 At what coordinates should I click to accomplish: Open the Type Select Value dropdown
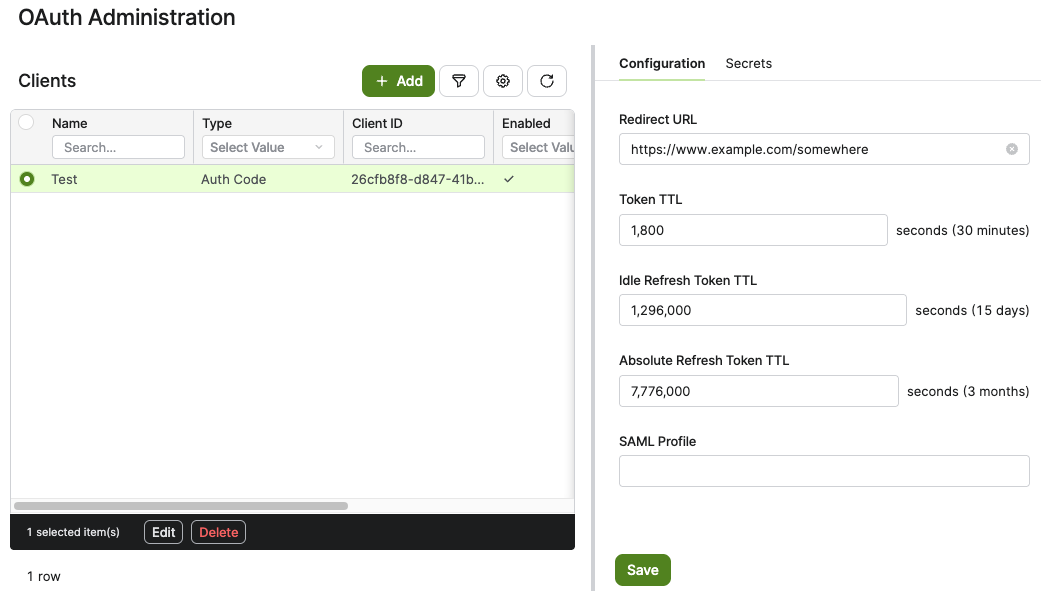(268, 147)
